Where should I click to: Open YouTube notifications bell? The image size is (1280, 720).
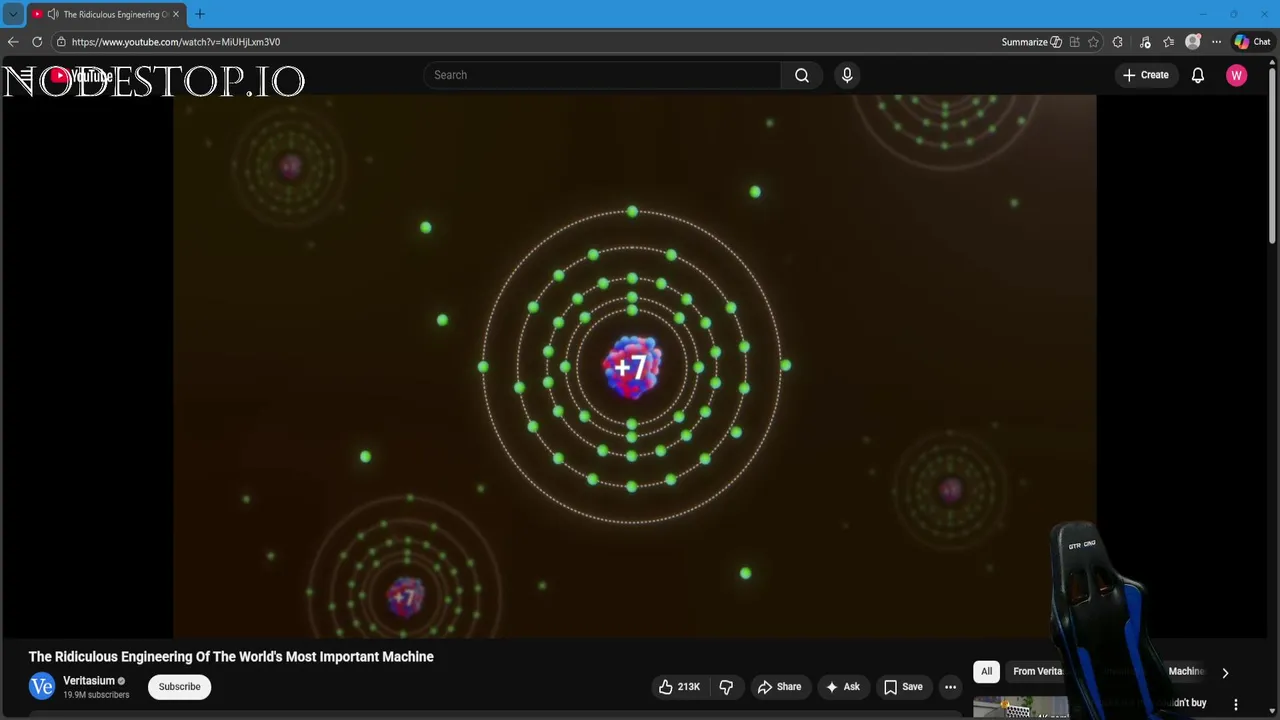tap(1198, 75)
